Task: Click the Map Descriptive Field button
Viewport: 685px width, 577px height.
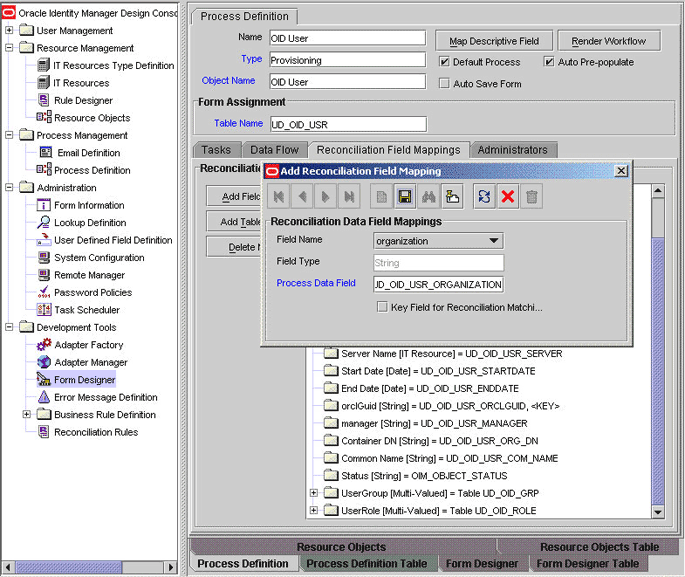Action: pyautogui.click(x=494, y=41)
